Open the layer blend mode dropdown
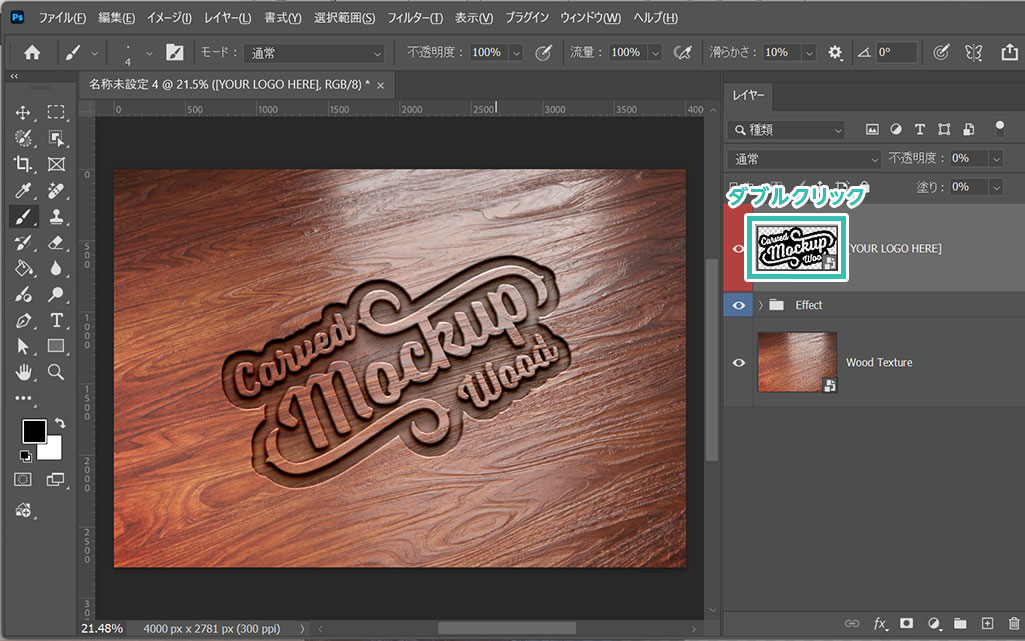Viewport: 1025px width, 641px height. 804,159
